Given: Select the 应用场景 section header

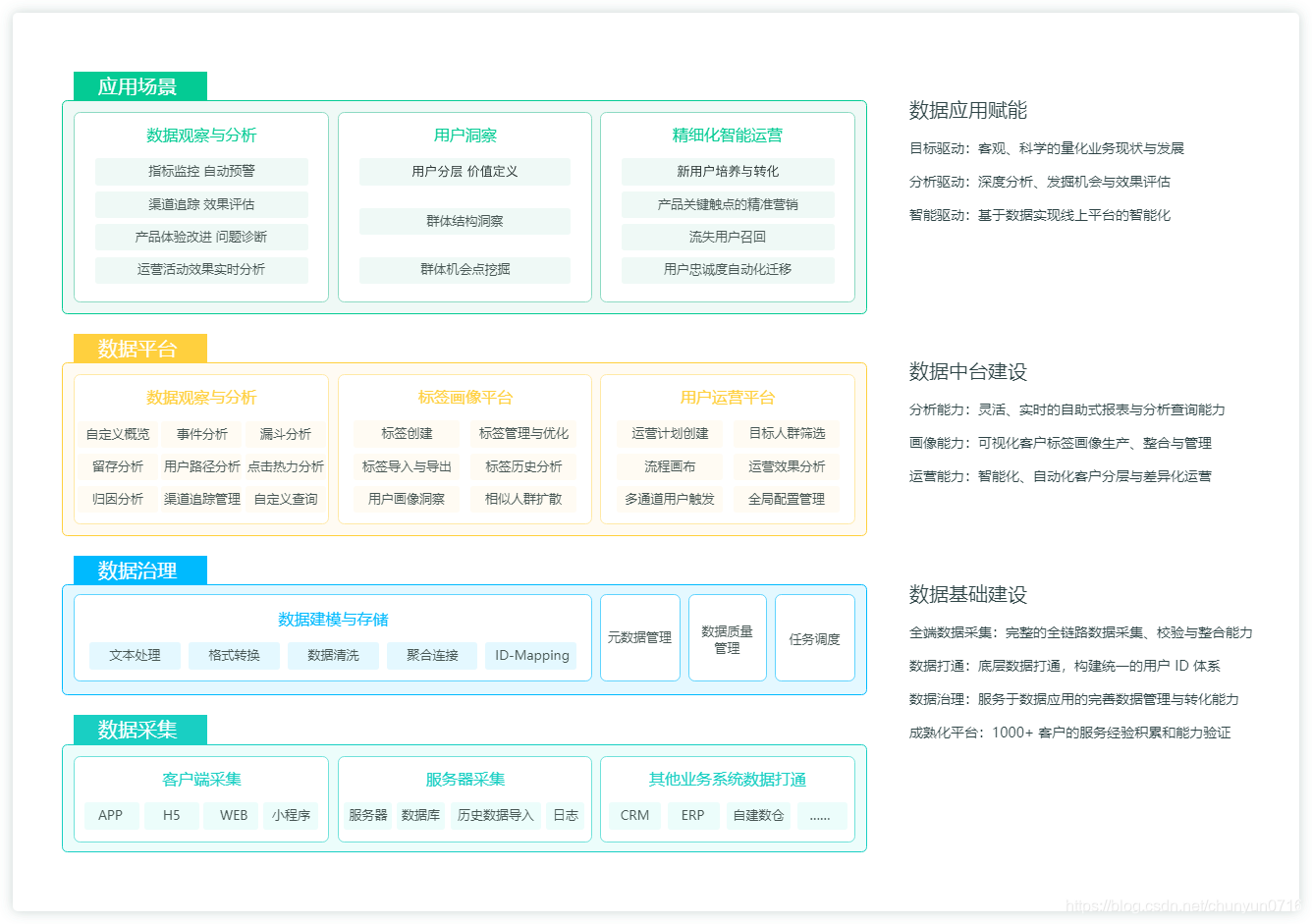Looking at the screenshot, I should [139, 85].
